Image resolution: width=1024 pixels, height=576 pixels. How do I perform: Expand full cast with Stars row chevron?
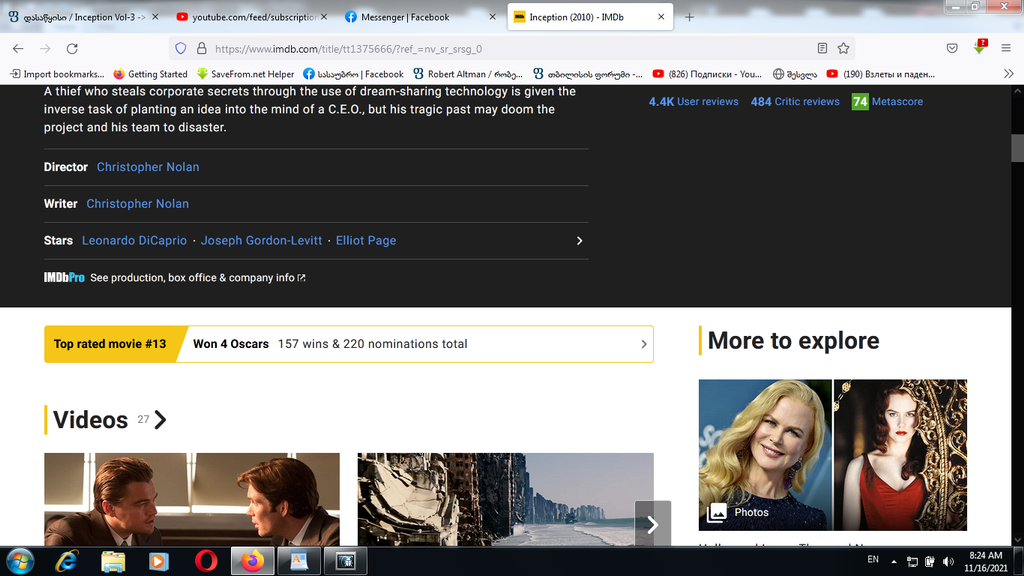coord(579,241)
